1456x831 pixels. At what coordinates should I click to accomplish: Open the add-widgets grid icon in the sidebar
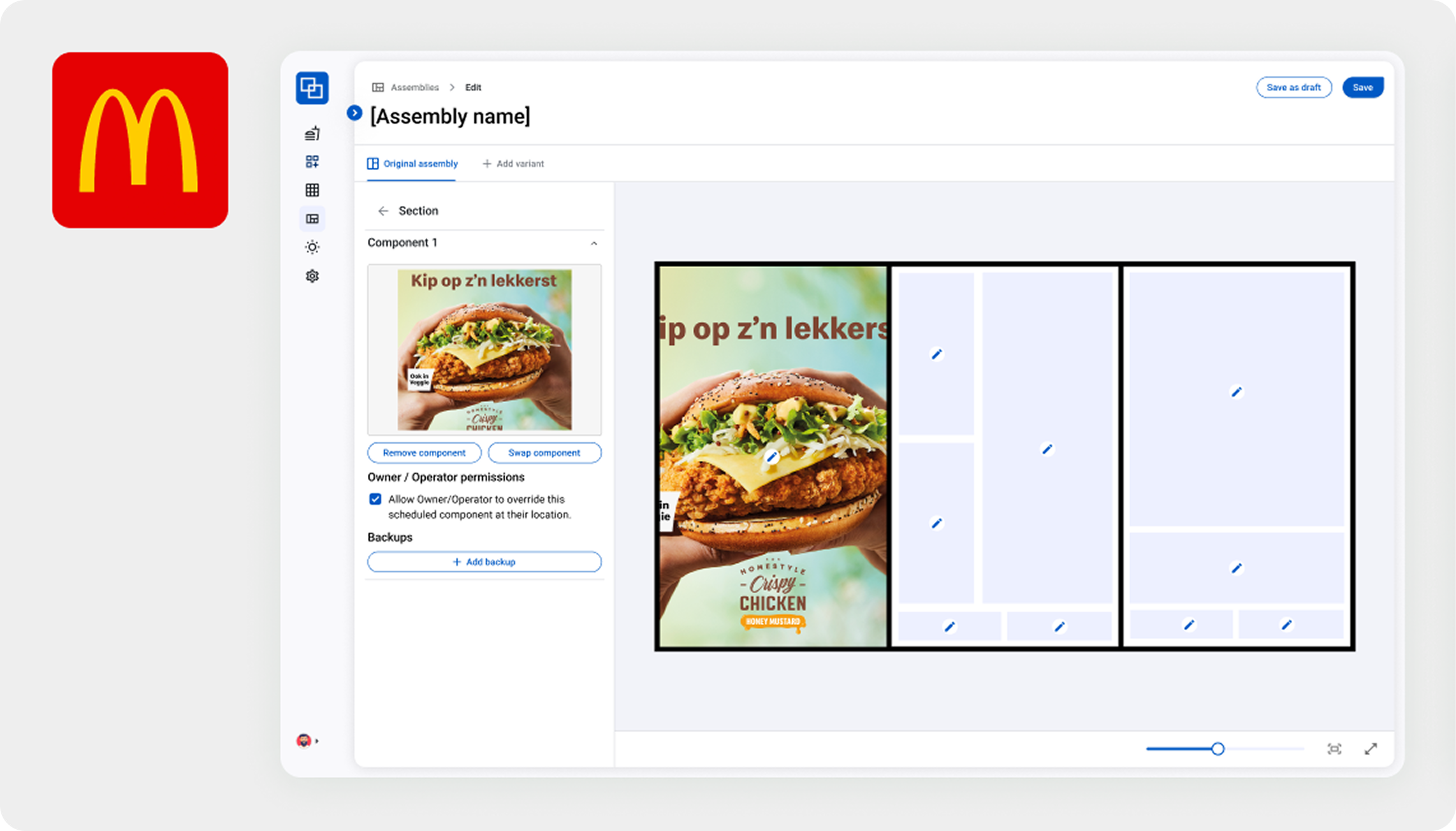click(312, 162)
